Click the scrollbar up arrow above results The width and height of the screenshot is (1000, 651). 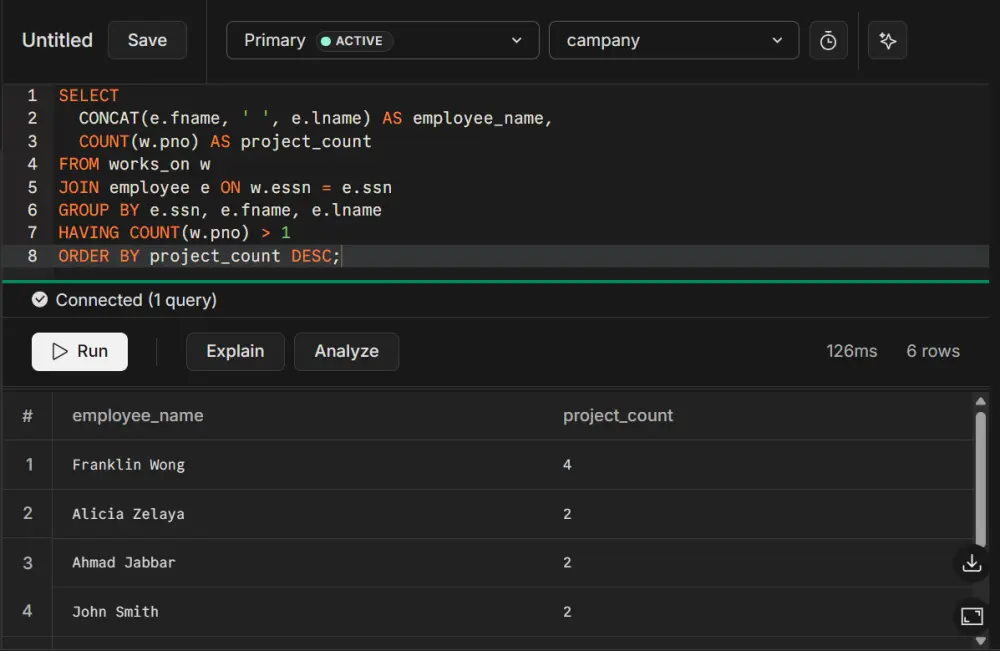pos(981,400)
